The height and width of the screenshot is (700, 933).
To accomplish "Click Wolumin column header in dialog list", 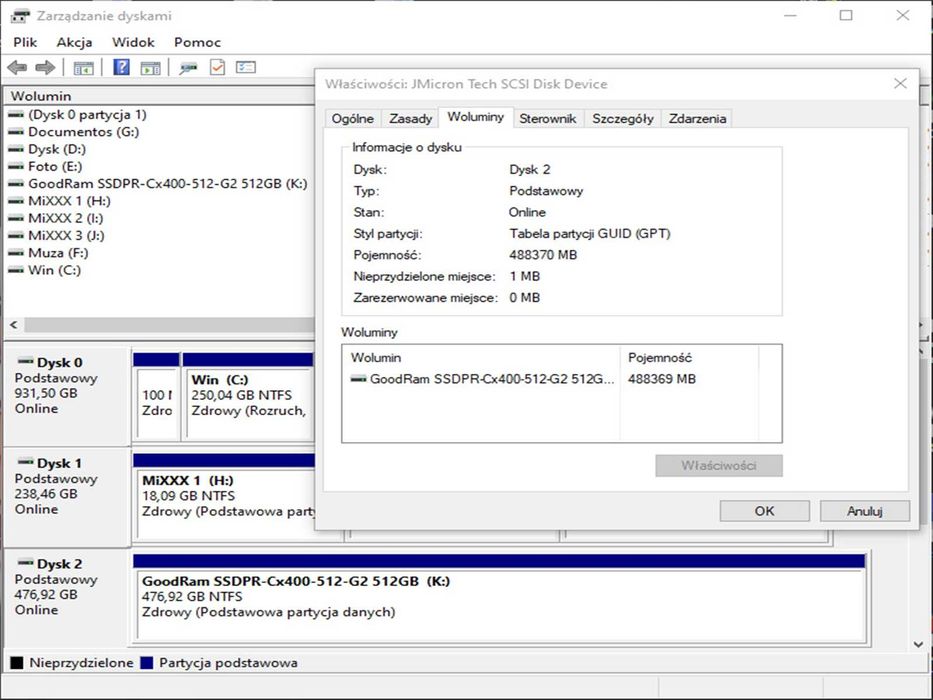I will [481, 358].
